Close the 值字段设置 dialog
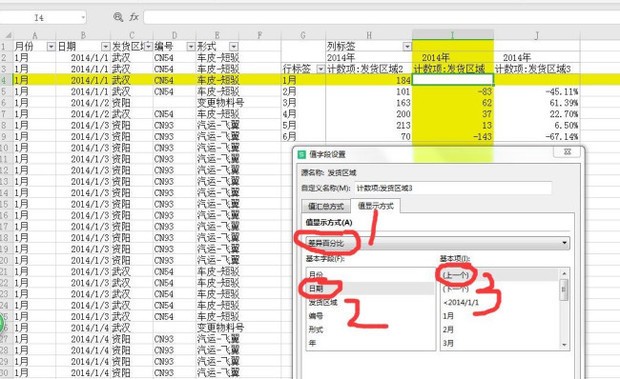620x379 pixels. tap(567, 152)
